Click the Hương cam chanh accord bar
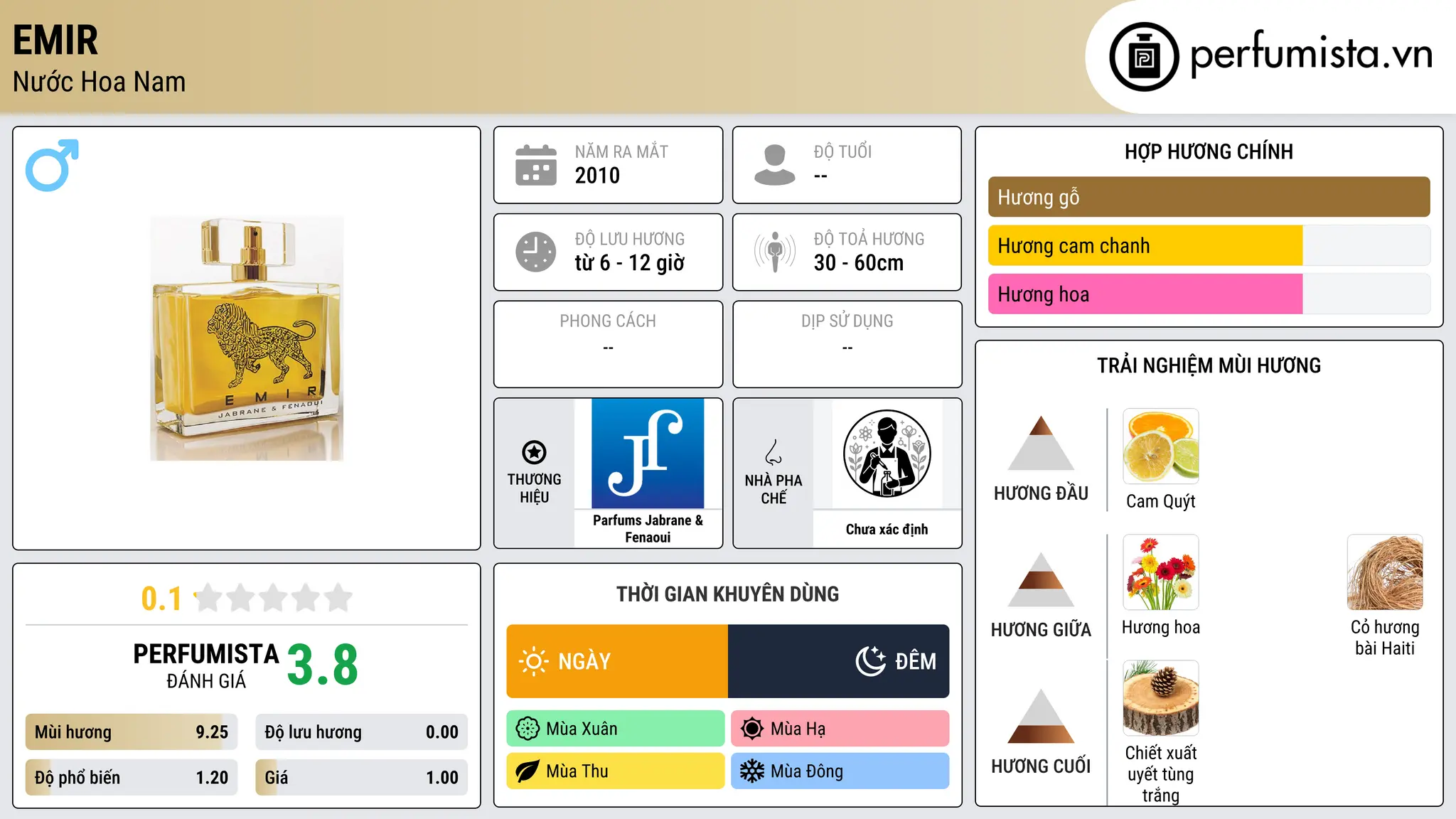This screenshot has width=1456, height=819. 1209,246
